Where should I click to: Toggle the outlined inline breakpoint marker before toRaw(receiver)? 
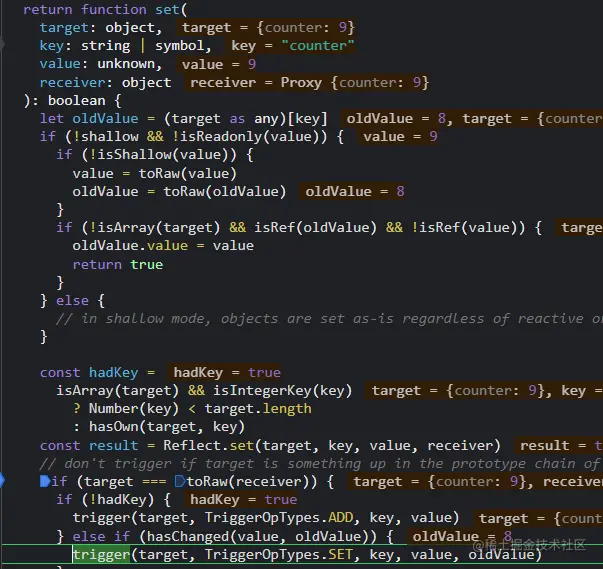[x=180, y=481]
